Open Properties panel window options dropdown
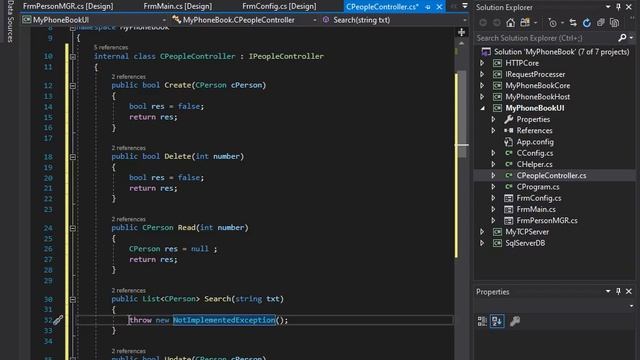 [608, 291]
